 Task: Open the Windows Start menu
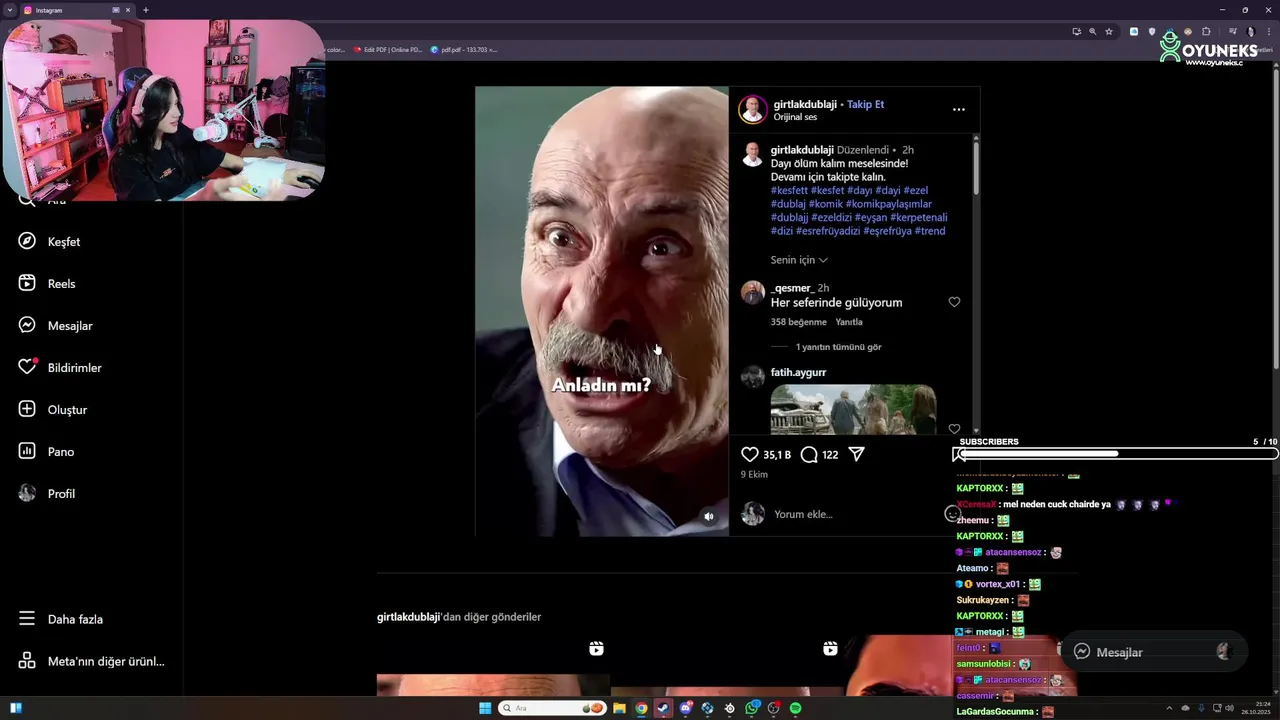(x=485, y=708)
